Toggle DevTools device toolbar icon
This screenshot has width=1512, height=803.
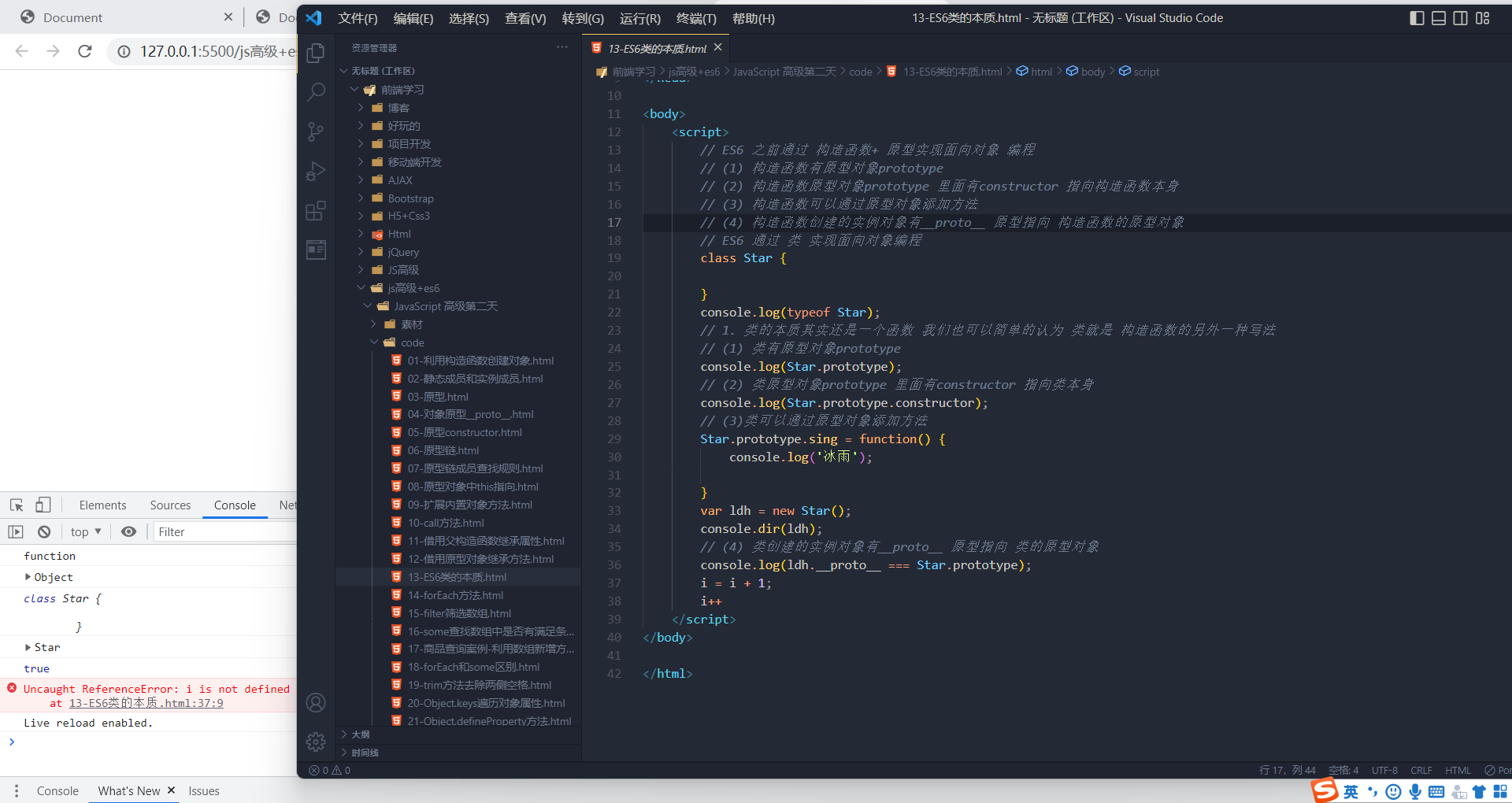[43, 505]
